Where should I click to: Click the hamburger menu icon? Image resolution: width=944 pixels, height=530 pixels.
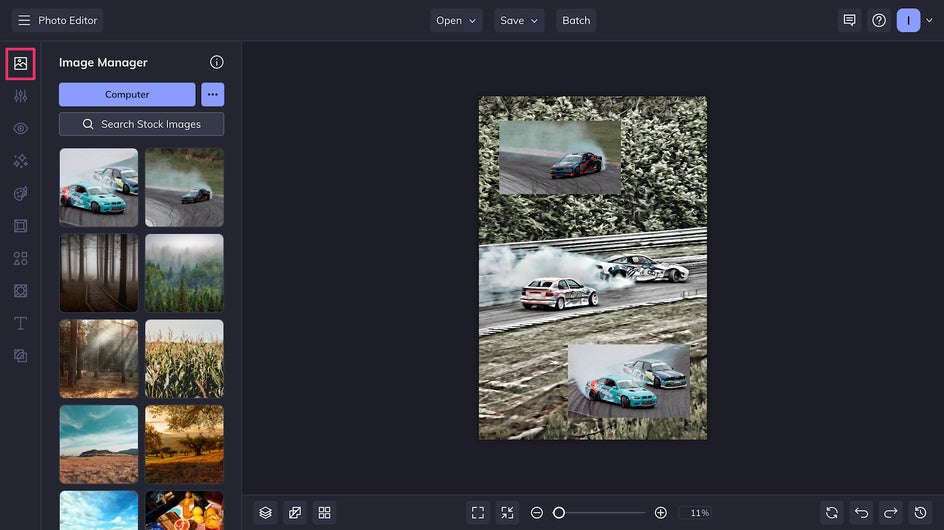pyautogui.click(x=24, y=20)
